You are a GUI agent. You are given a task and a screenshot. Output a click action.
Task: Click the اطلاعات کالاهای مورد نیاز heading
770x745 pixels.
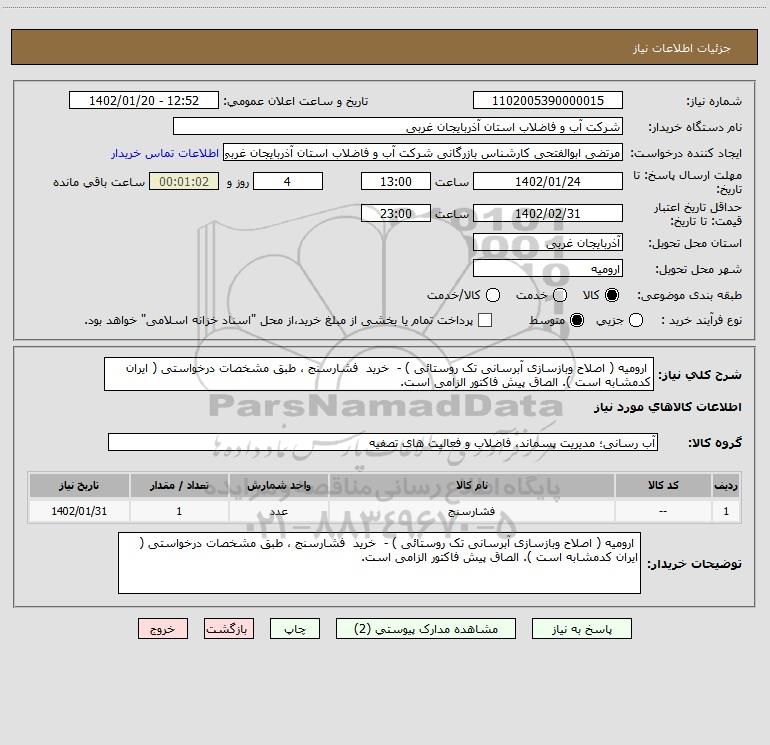click(x=667, y=407)
